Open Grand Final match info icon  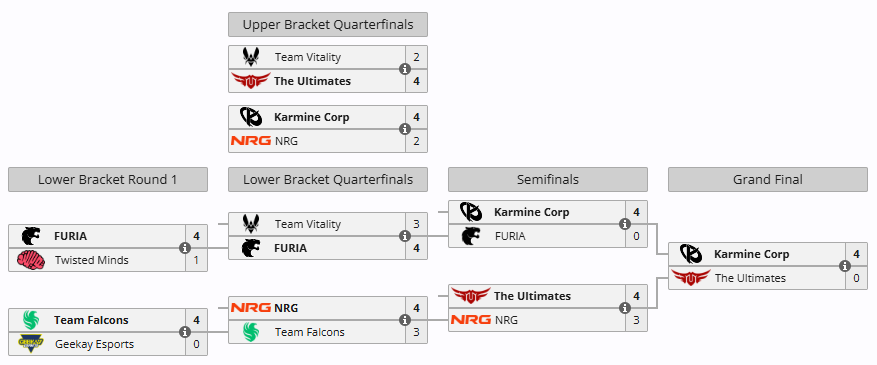845,266
